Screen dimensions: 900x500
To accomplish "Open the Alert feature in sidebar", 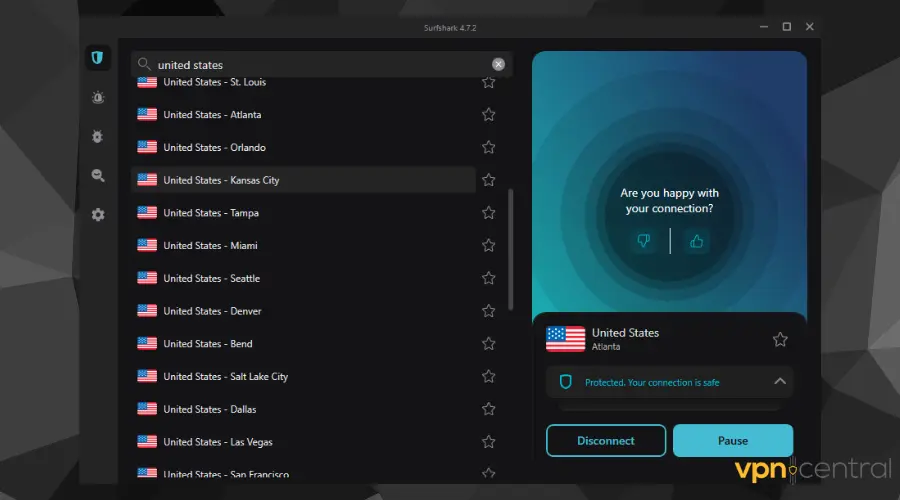I will pos(98,98).
